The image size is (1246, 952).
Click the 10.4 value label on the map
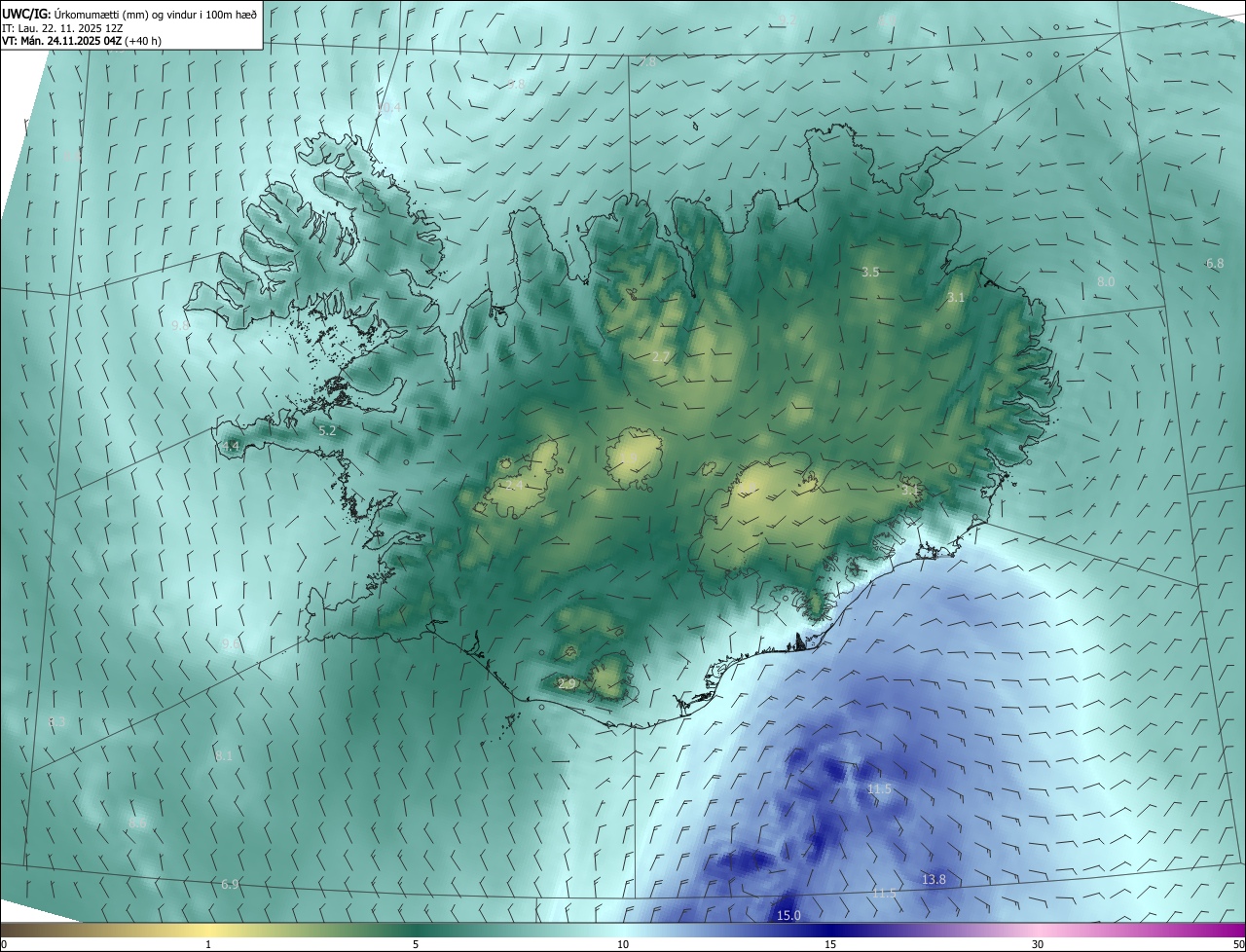[x=388, y=108]
